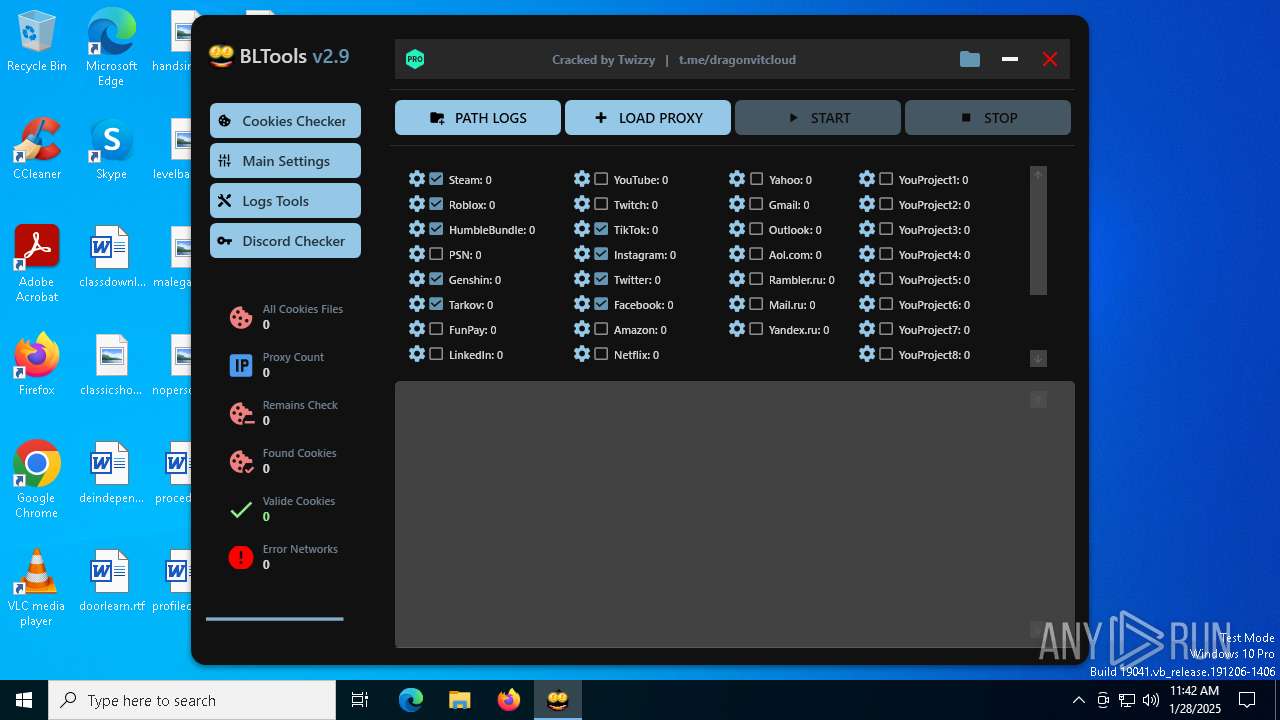
Task: Open settings gear for YouTube
Action: point(582,179)
